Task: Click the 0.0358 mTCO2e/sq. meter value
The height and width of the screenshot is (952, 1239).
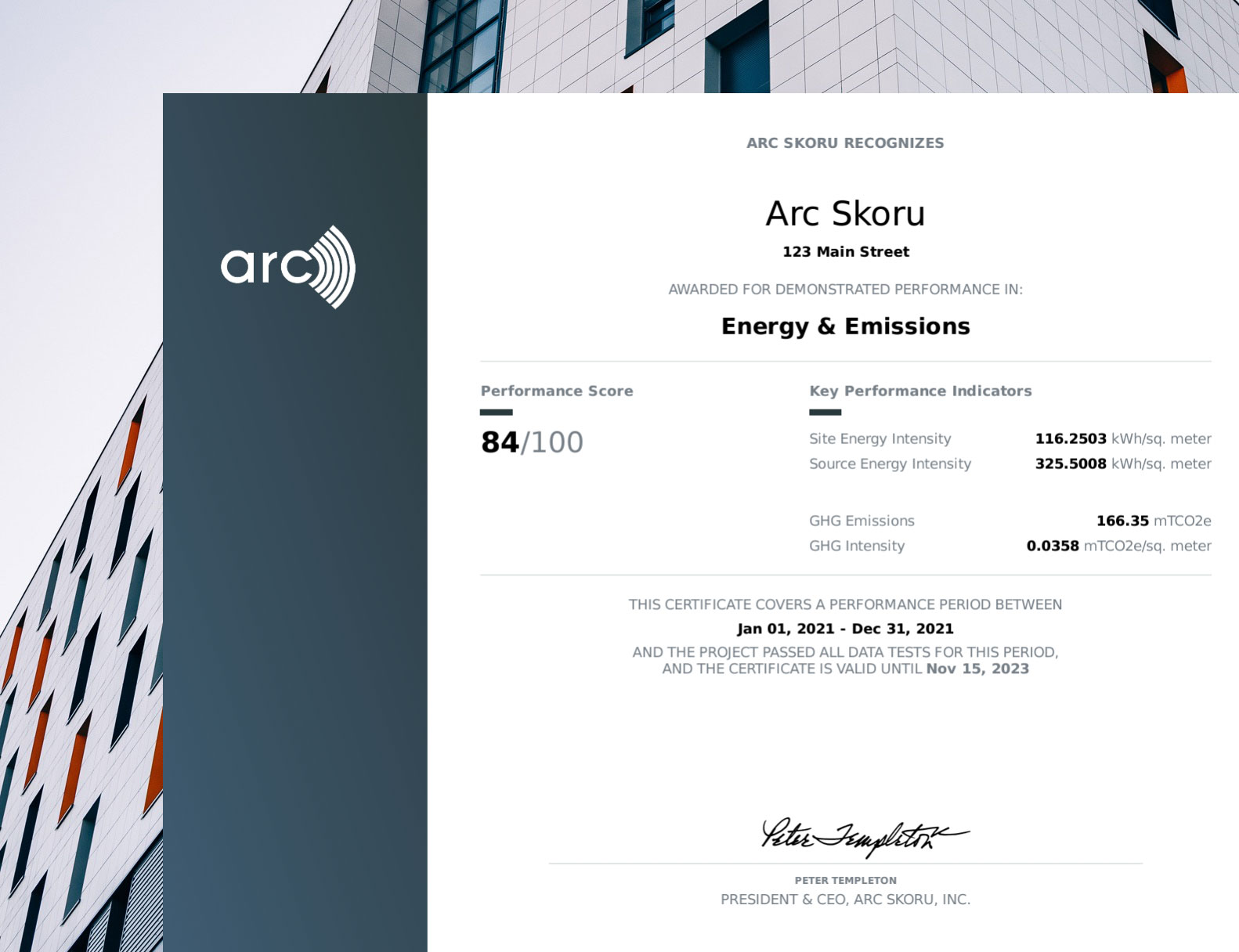Action: tap(1118, 546)
